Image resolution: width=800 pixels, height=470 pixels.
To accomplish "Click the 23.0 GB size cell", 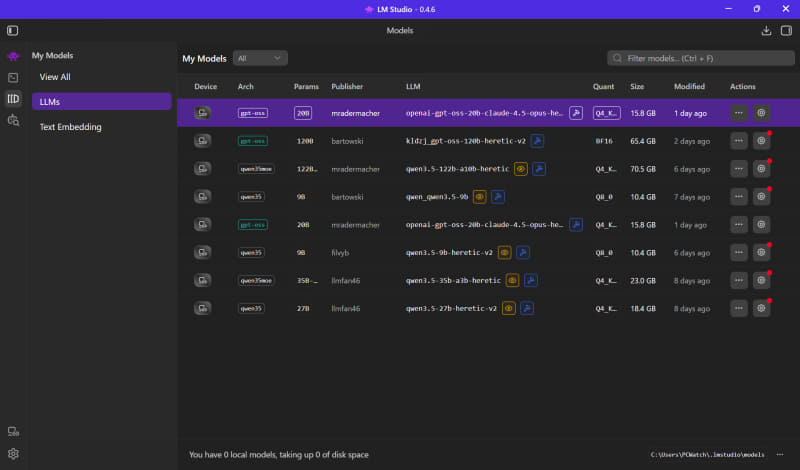I will (x=642, y=281).
